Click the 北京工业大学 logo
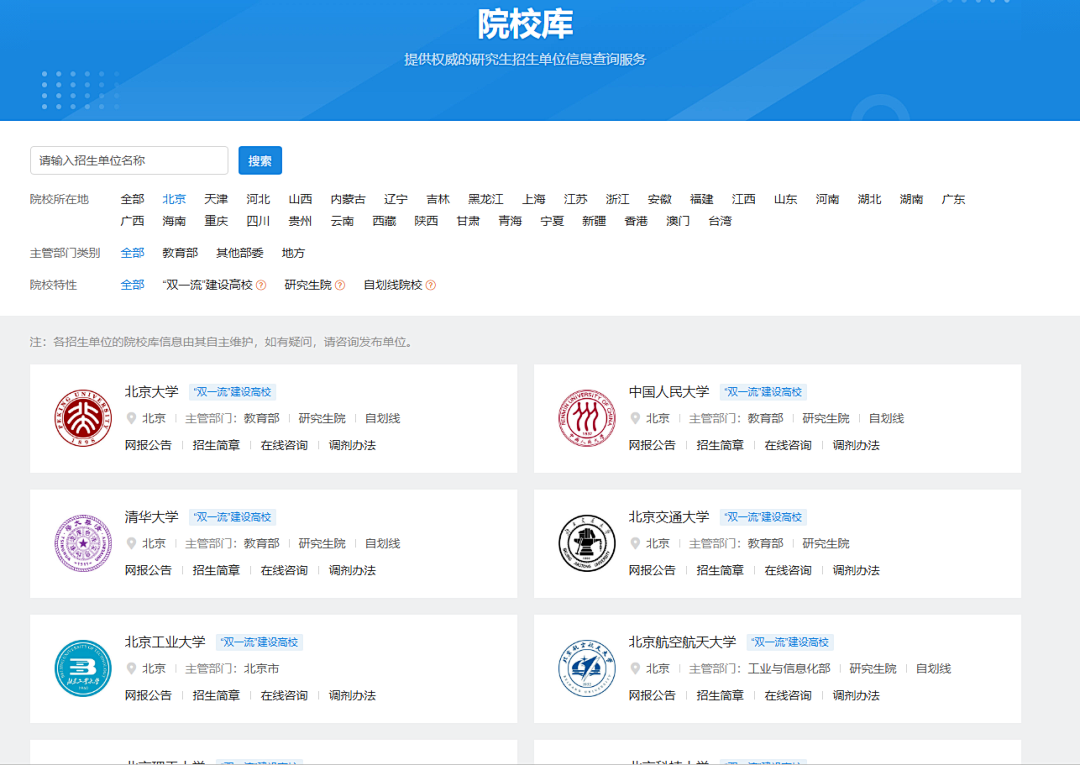Screen dimensions: 1080x765 (83, 668)
